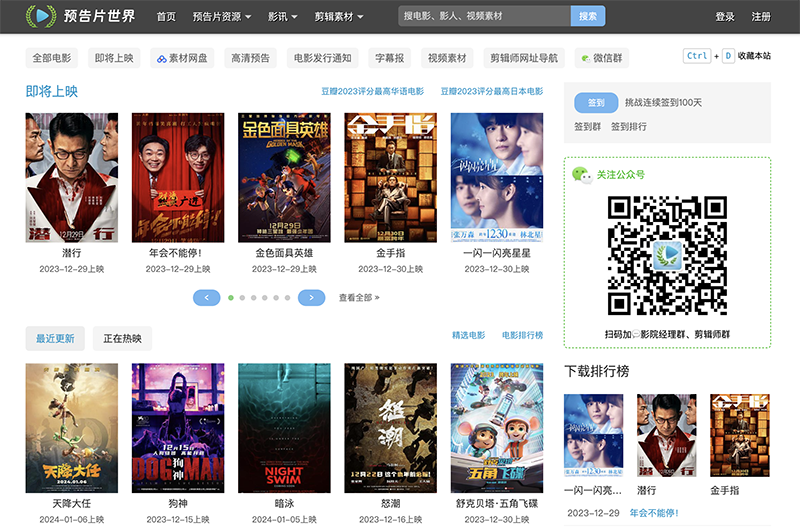Select the fourth carousel page dot

pyautogui.click(x=265, y=297)
